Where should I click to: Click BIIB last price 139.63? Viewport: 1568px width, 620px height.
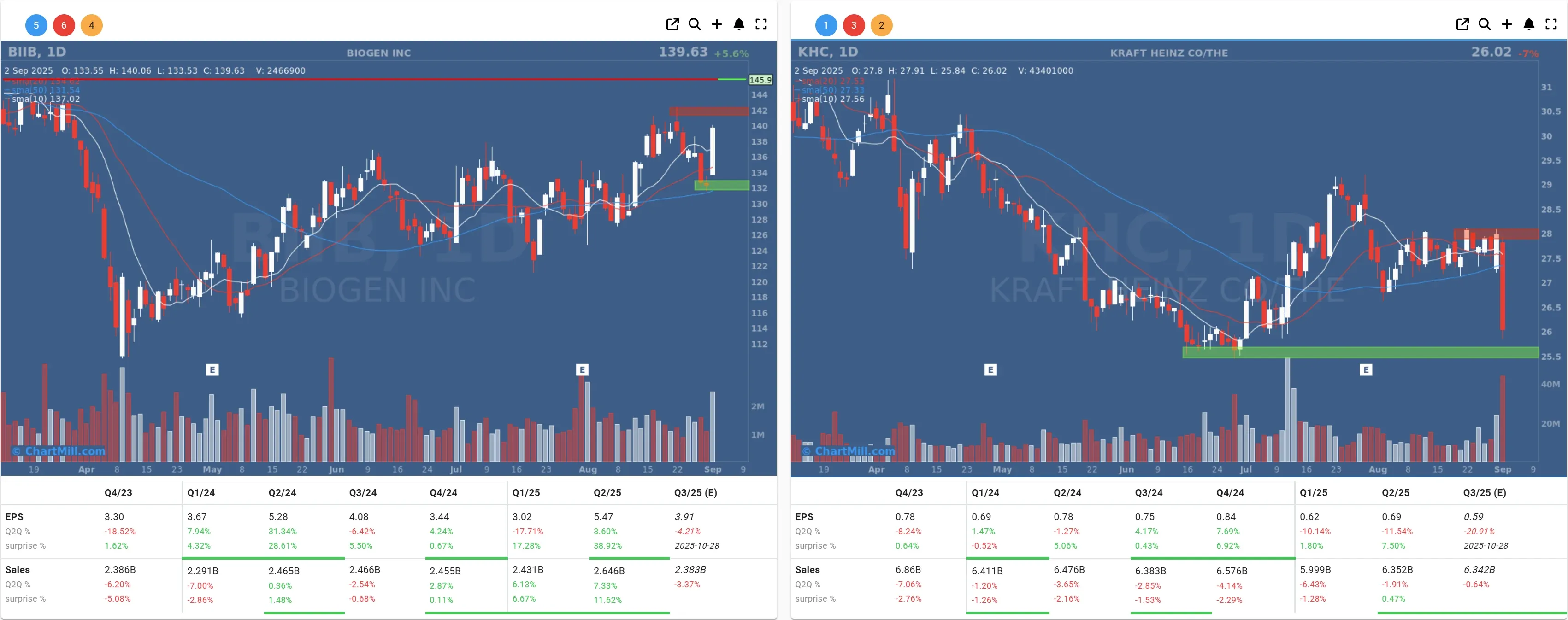(x=683, y=52)
